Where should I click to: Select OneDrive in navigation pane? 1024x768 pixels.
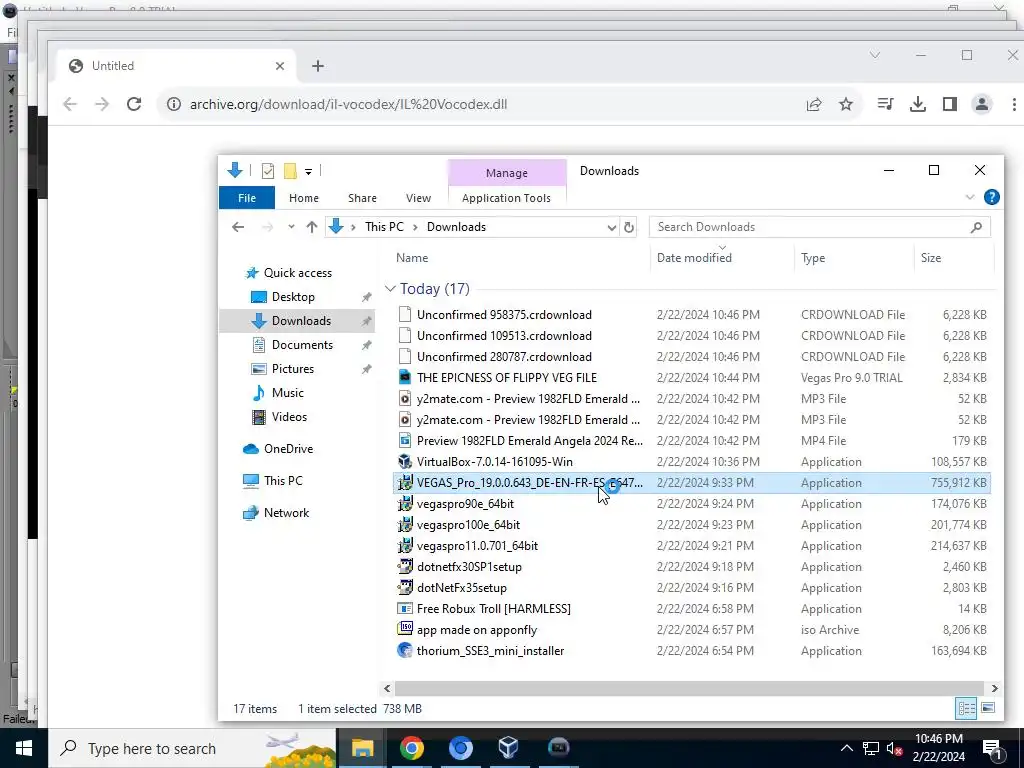(x=288, y=449)
